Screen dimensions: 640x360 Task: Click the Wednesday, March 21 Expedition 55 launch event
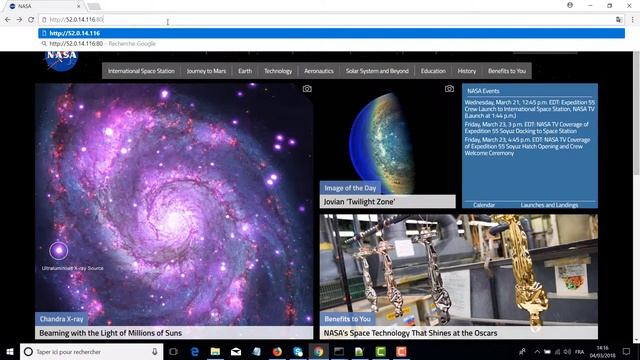point(529,109)
